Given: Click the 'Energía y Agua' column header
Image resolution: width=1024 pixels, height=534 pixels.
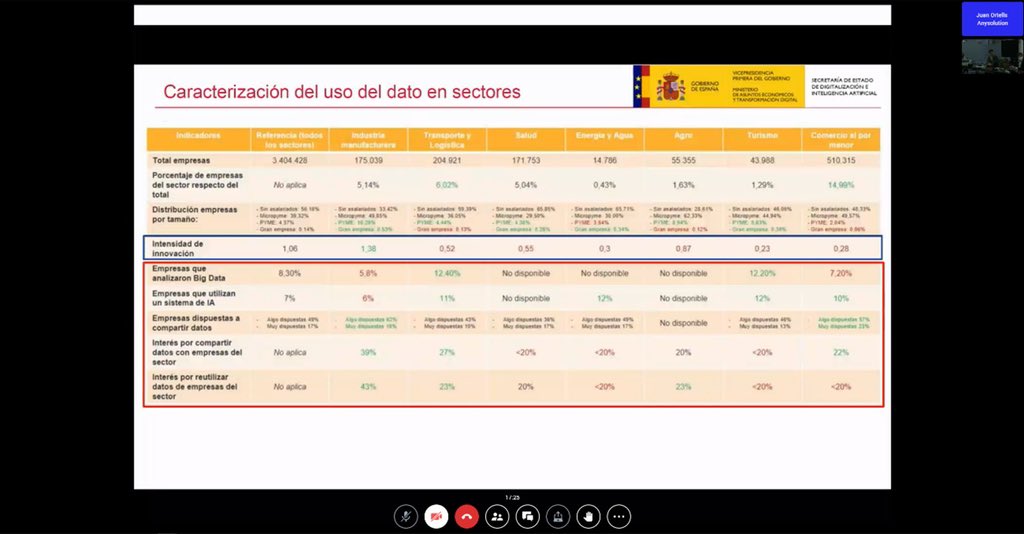Looking at the screenshot, I should tap(605, 136).
